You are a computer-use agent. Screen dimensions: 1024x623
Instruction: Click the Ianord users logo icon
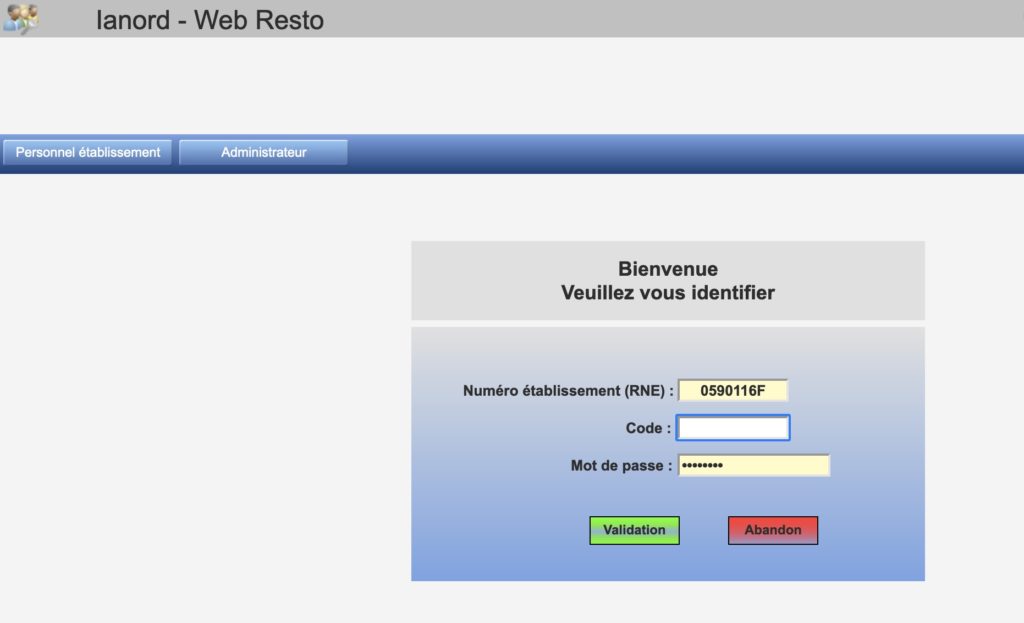click(x=21, y=18)
